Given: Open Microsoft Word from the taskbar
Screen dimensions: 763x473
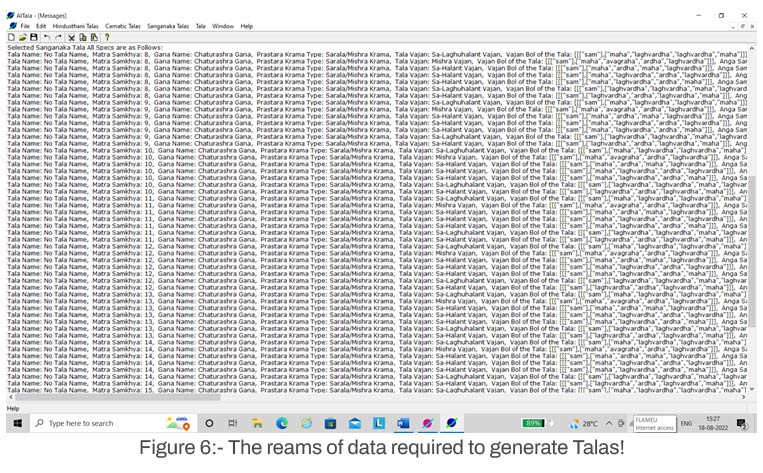Looking at the screenshot, I should (x=403, y=423).
